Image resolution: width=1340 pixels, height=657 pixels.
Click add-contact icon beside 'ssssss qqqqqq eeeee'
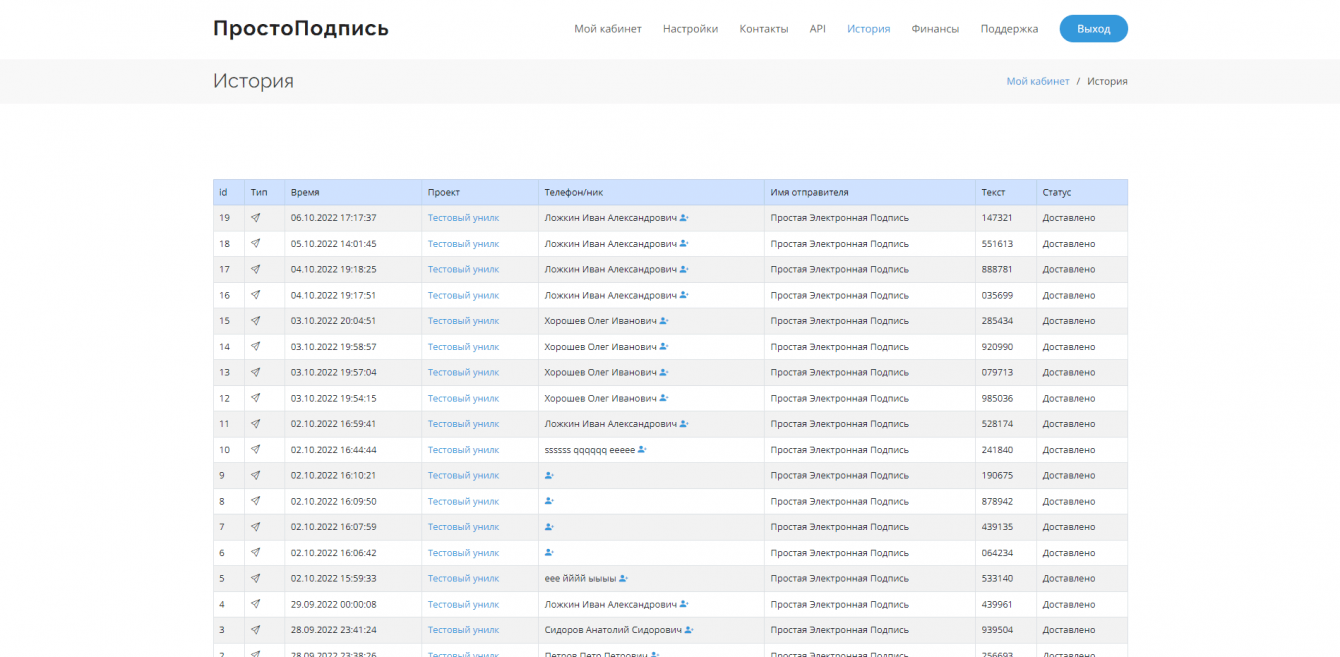642,450
